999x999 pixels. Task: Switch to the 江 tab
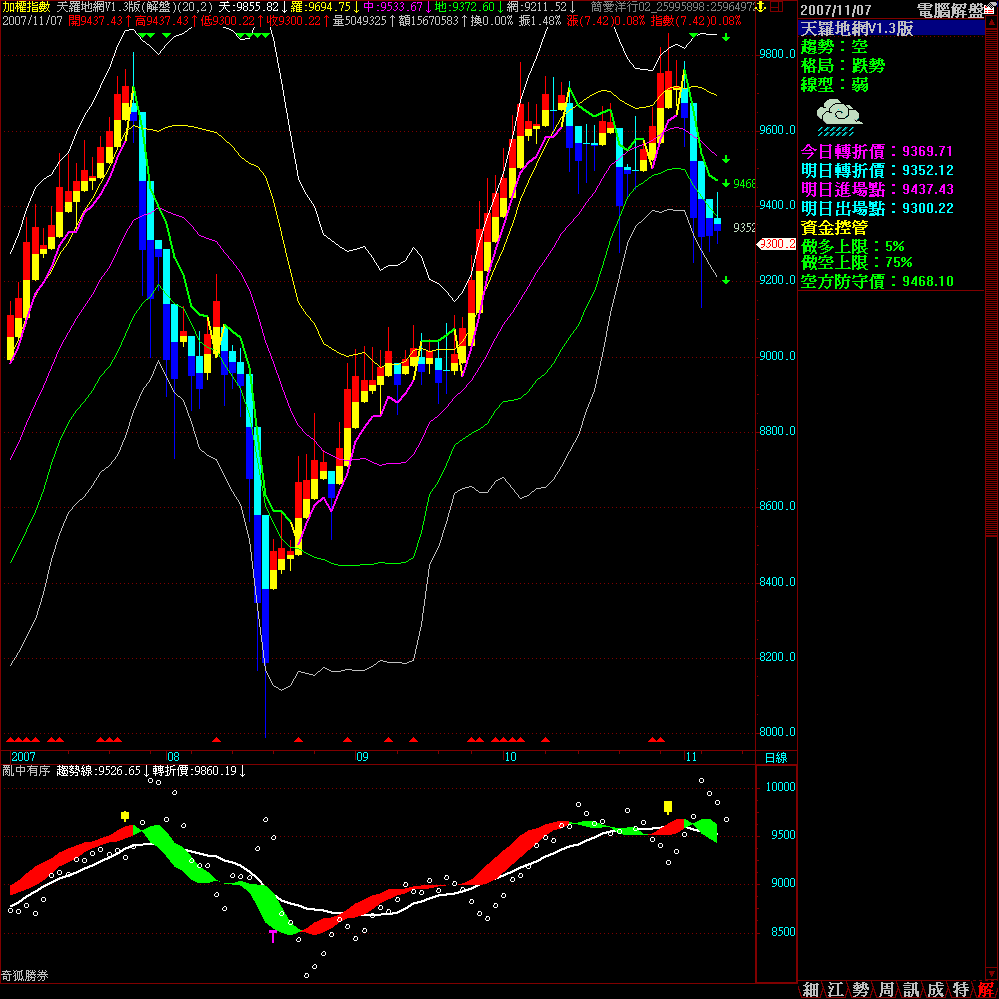tap(836, 989)
